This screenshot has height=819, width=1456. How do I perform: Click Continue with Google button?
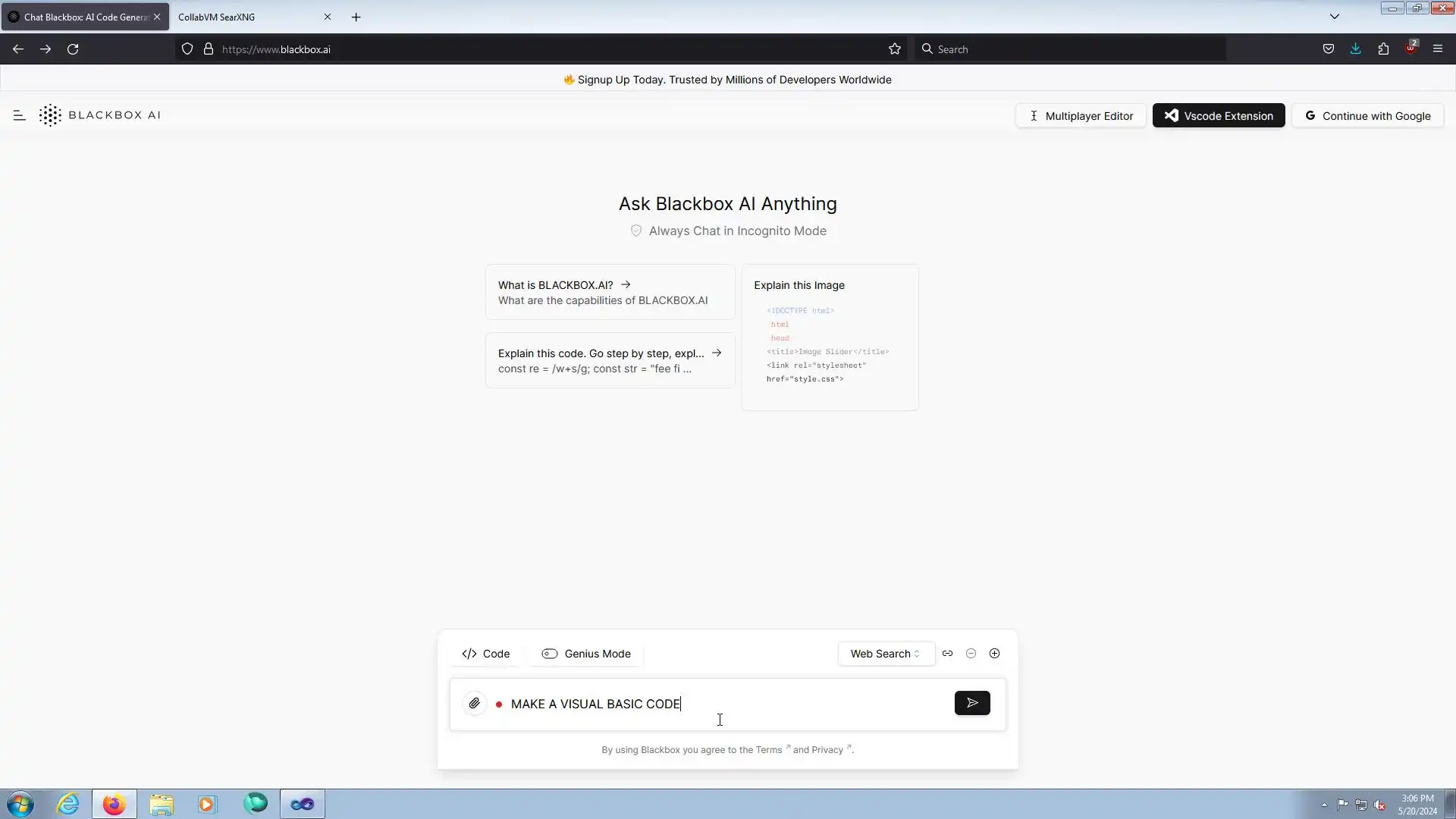pos(1367,116)
